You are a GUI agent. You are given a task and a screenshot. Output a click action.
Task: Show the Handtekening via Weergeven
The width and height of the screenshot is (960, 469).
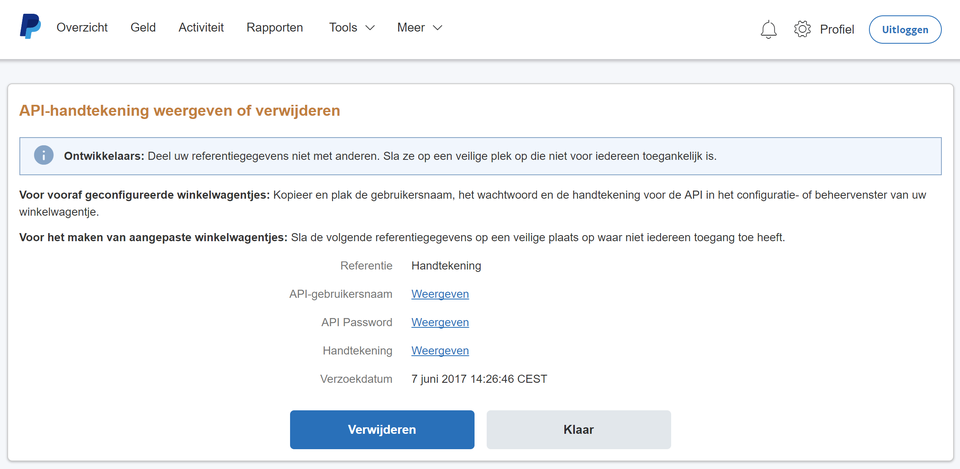pos(440,350)
